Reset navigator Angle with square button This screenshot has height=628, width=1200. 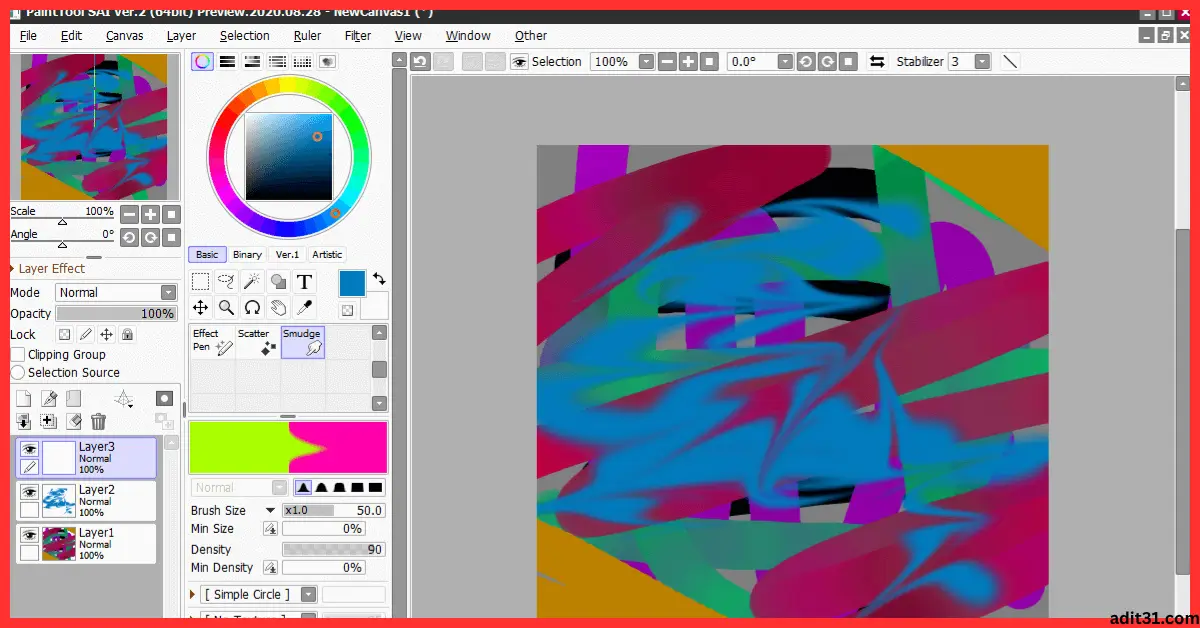171,237
